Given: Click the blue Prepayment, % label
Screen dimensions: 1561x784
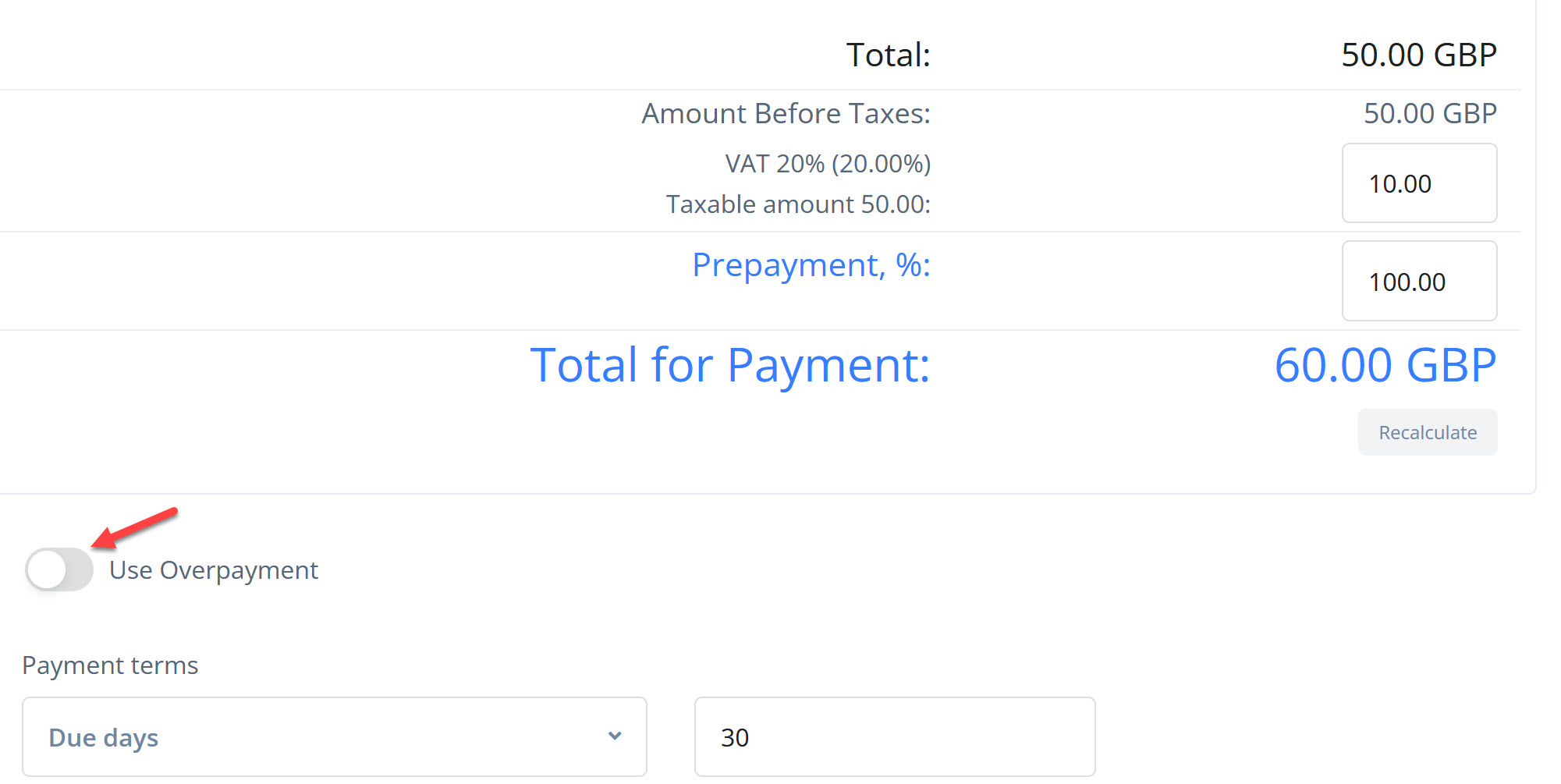Looking at the screenshot, I should pos(811,265).
